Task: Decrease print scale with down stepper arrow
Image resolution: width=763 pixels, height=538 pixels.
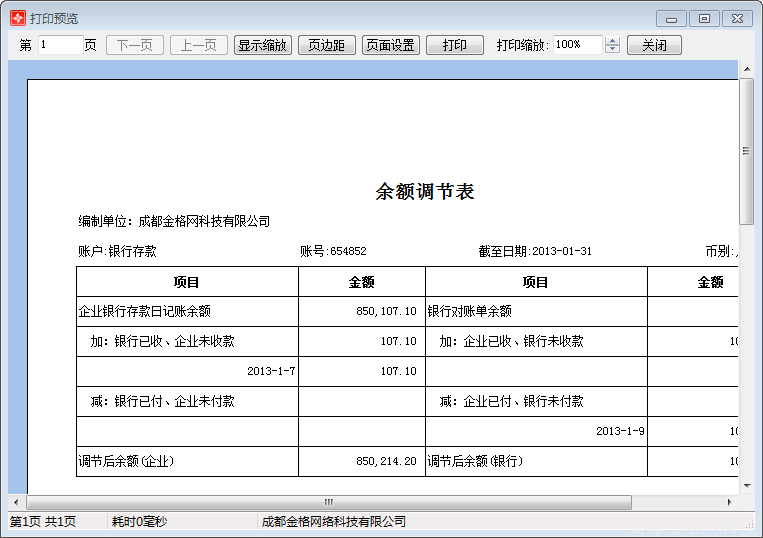Action: [613, 50]
